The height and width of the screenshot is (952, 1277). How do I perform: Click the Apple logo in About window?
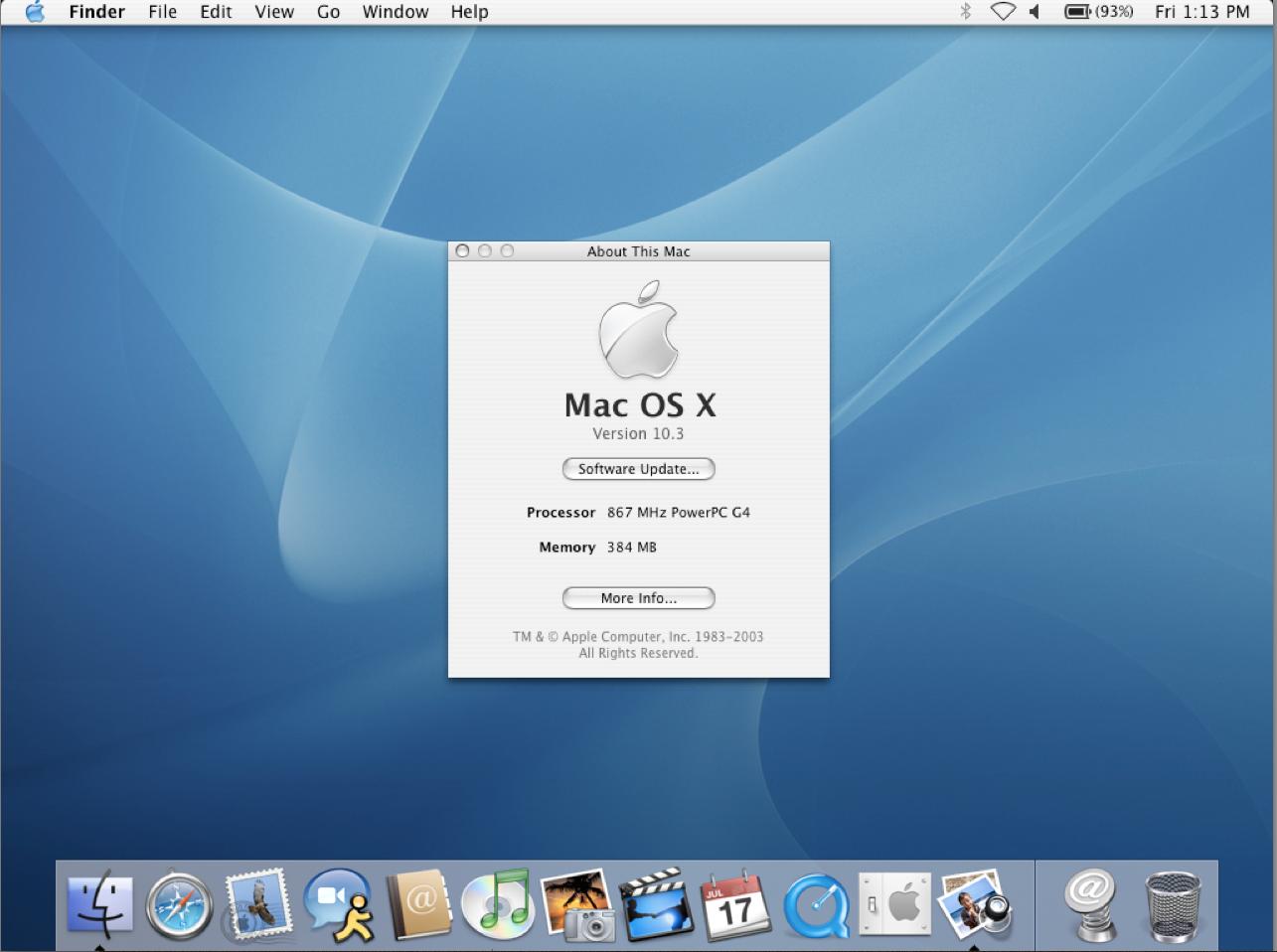point(638,330)
